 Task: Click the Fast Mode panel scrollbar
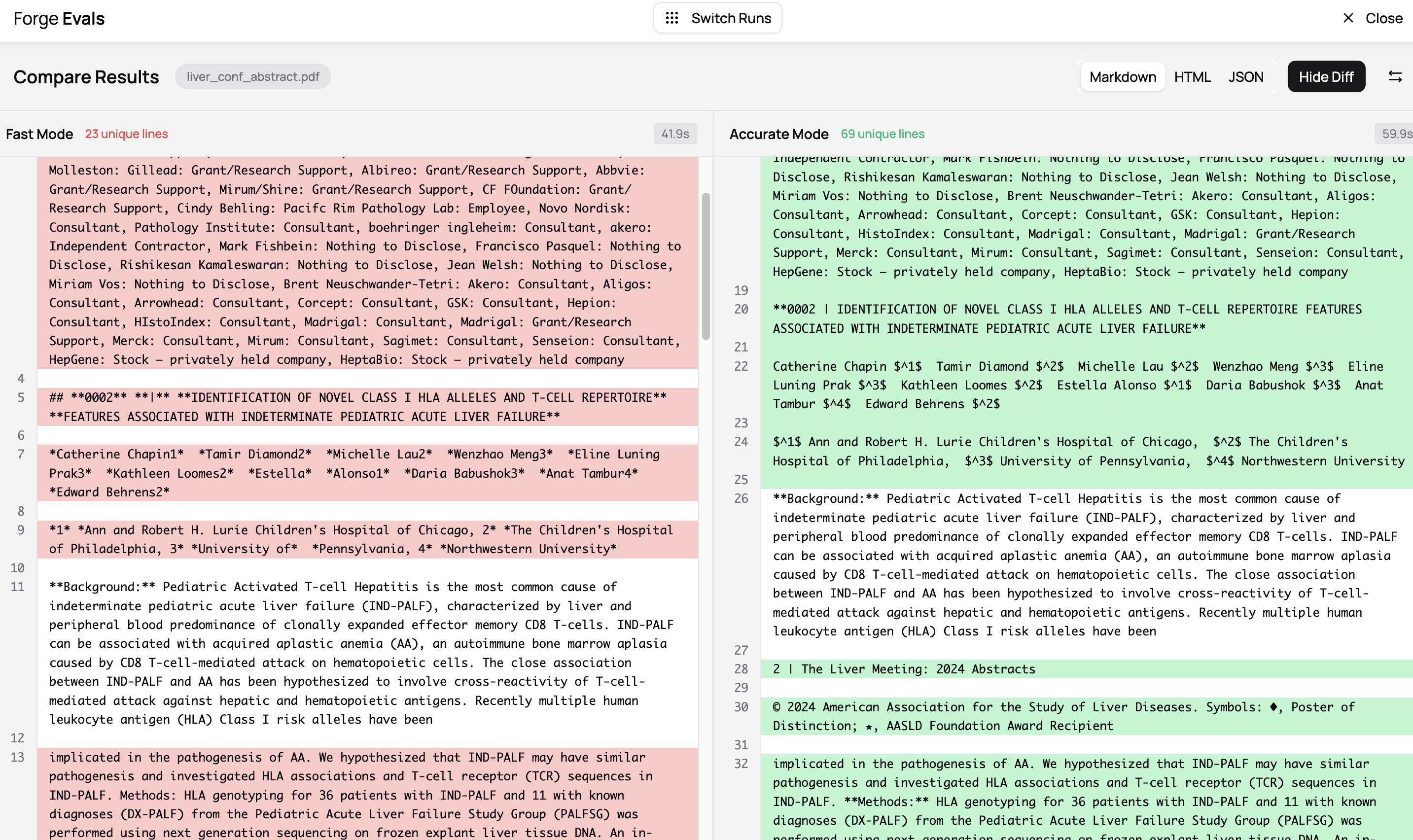706,266
